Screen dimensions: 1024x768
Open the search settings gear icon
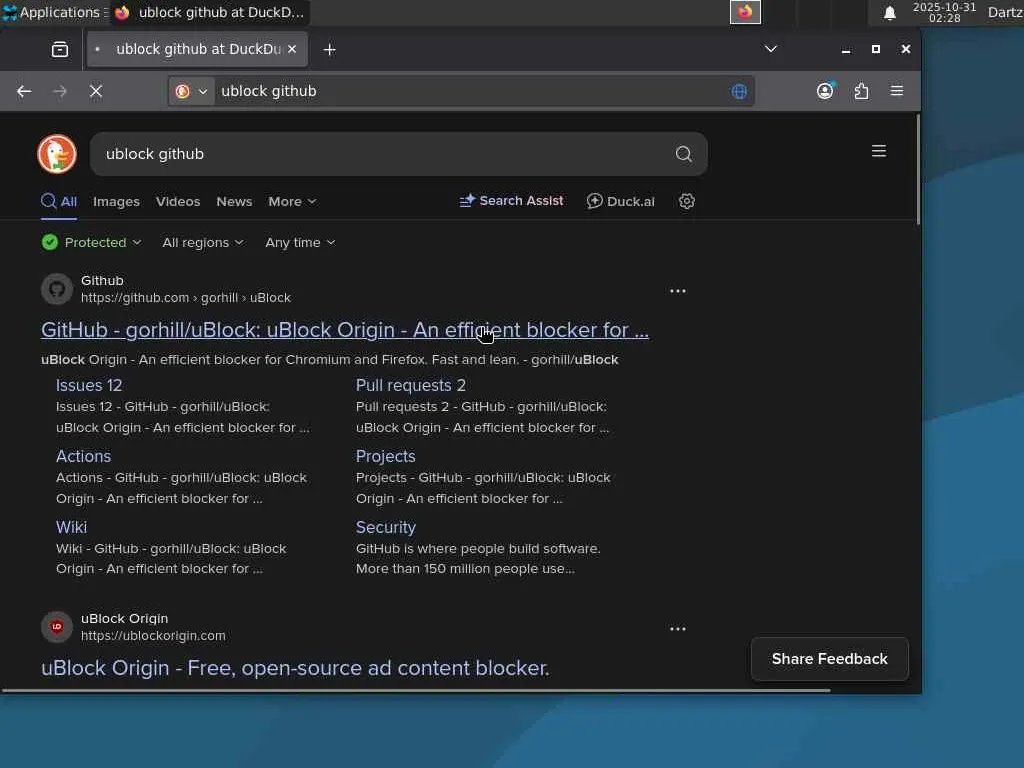click(x=686, y=201)
